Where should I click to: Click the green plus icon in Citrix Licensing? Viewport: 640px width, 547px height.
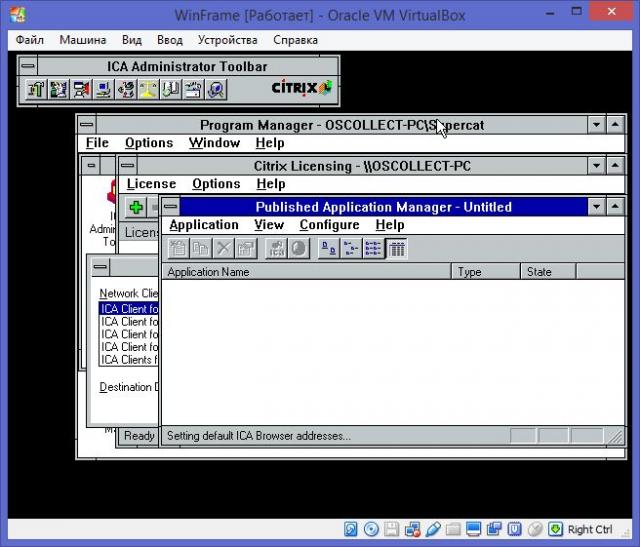136,207
